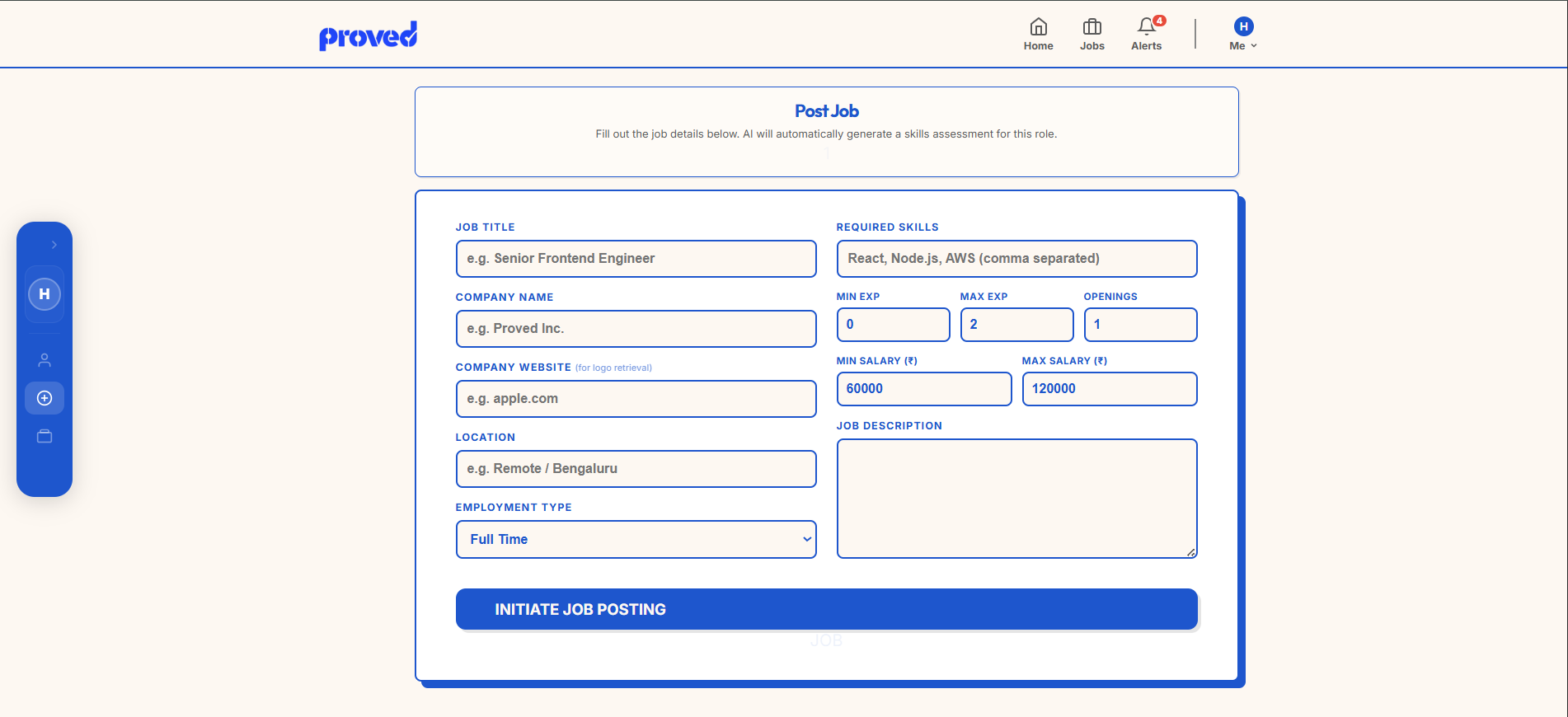The height and width of the screenshot is (717, 1568).
Task: Go to Home in top navigation
Action: click(x=1038, y=35)
